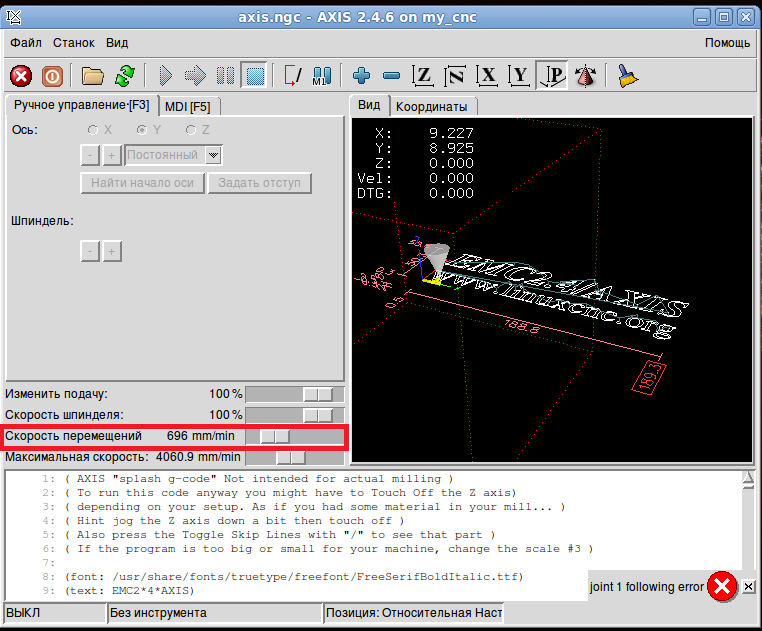Select G-code line 6 scale comment

(x=329, y=549)
